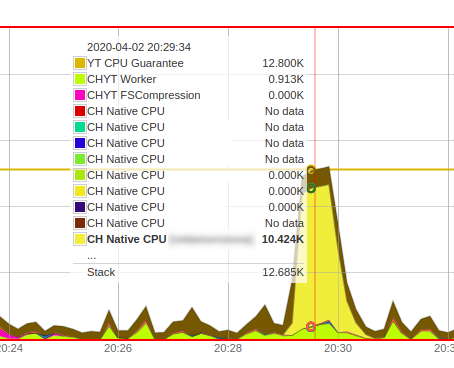
Task: Click the 20:28 time axis label
Action: click(x=228, y=348)
